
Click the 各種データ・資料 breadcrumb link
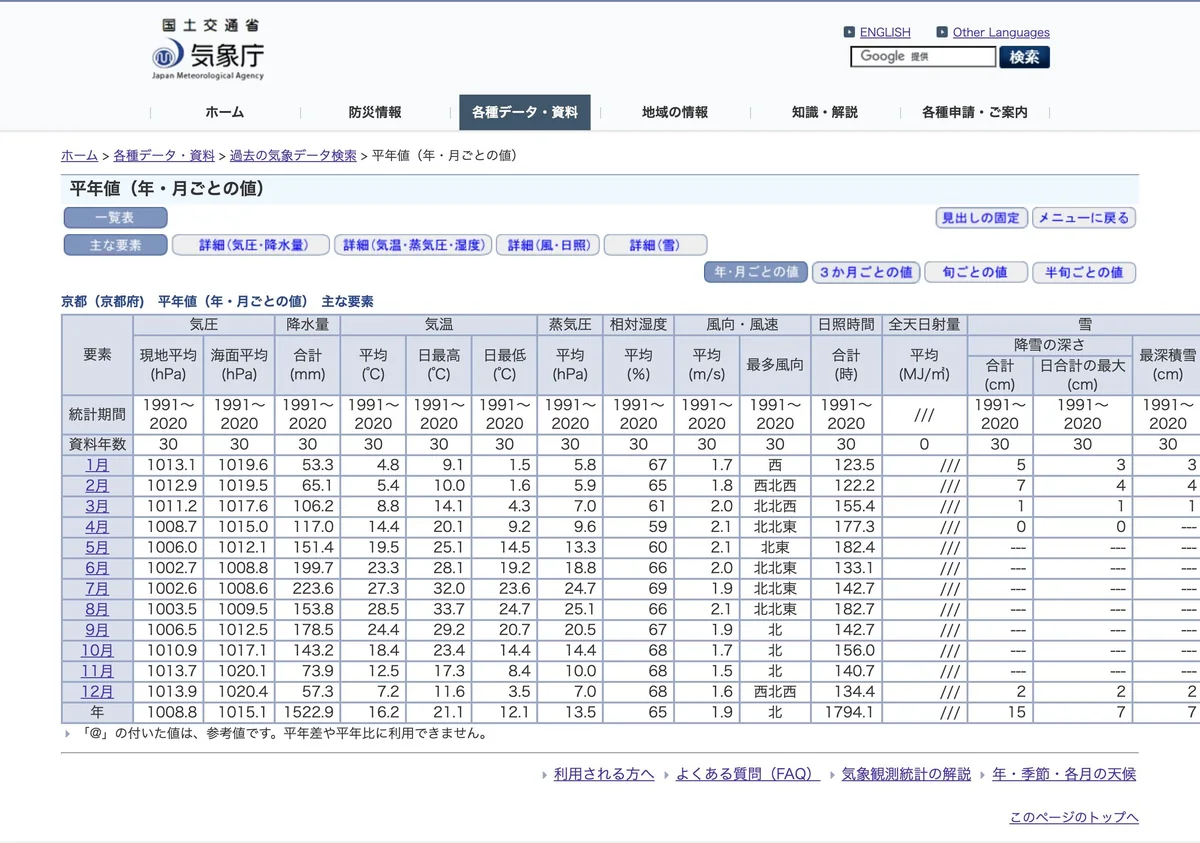click(164, 155)
